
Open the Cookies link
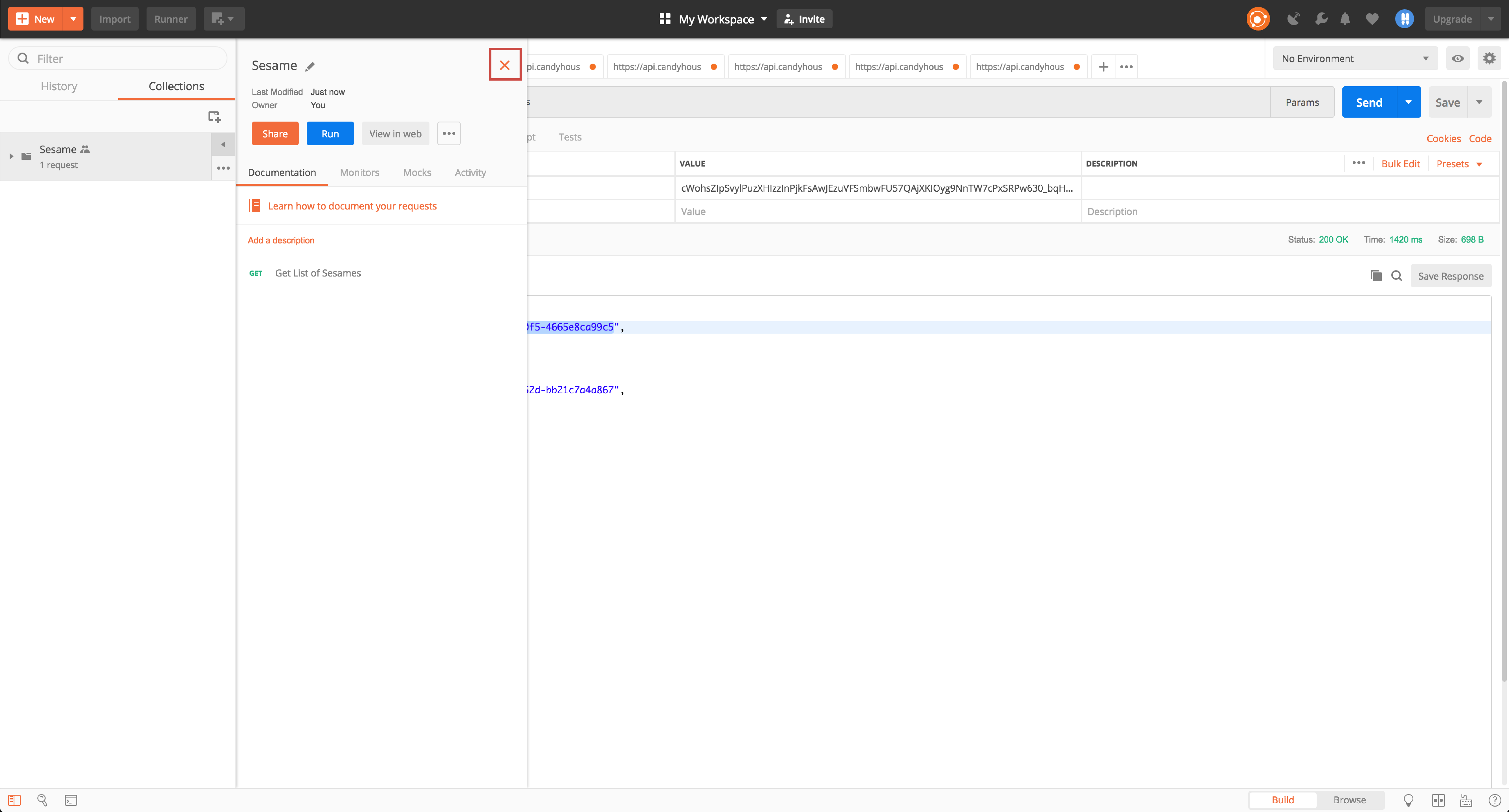[1443, 138]
